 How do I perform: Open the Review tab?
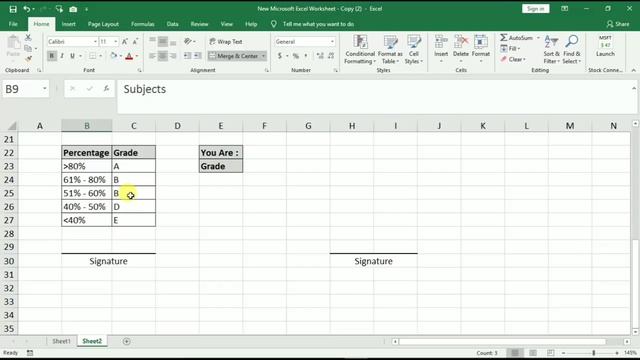[x=199, y=24]
